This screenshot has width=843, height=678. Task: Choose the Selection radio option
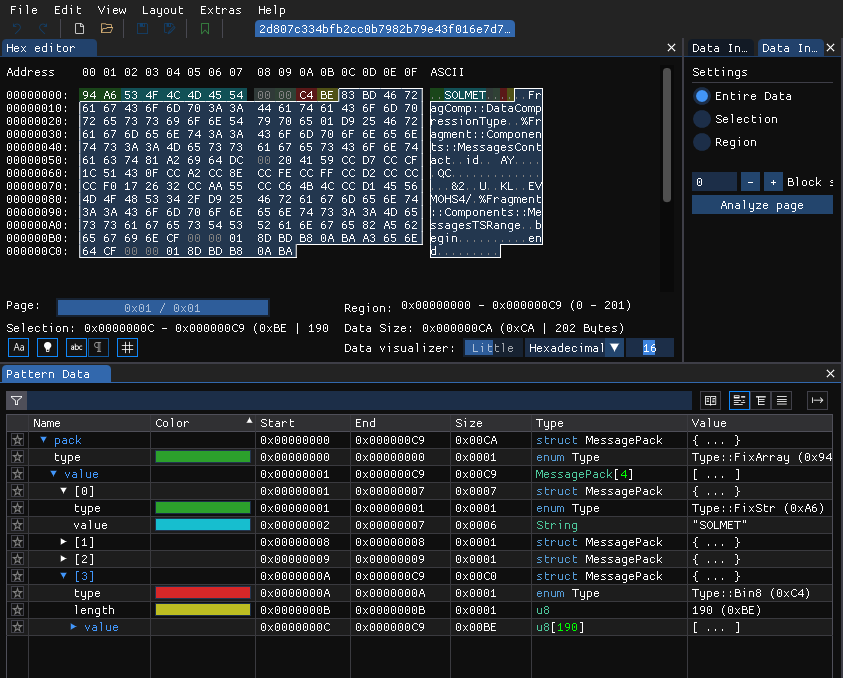(702, 119)
